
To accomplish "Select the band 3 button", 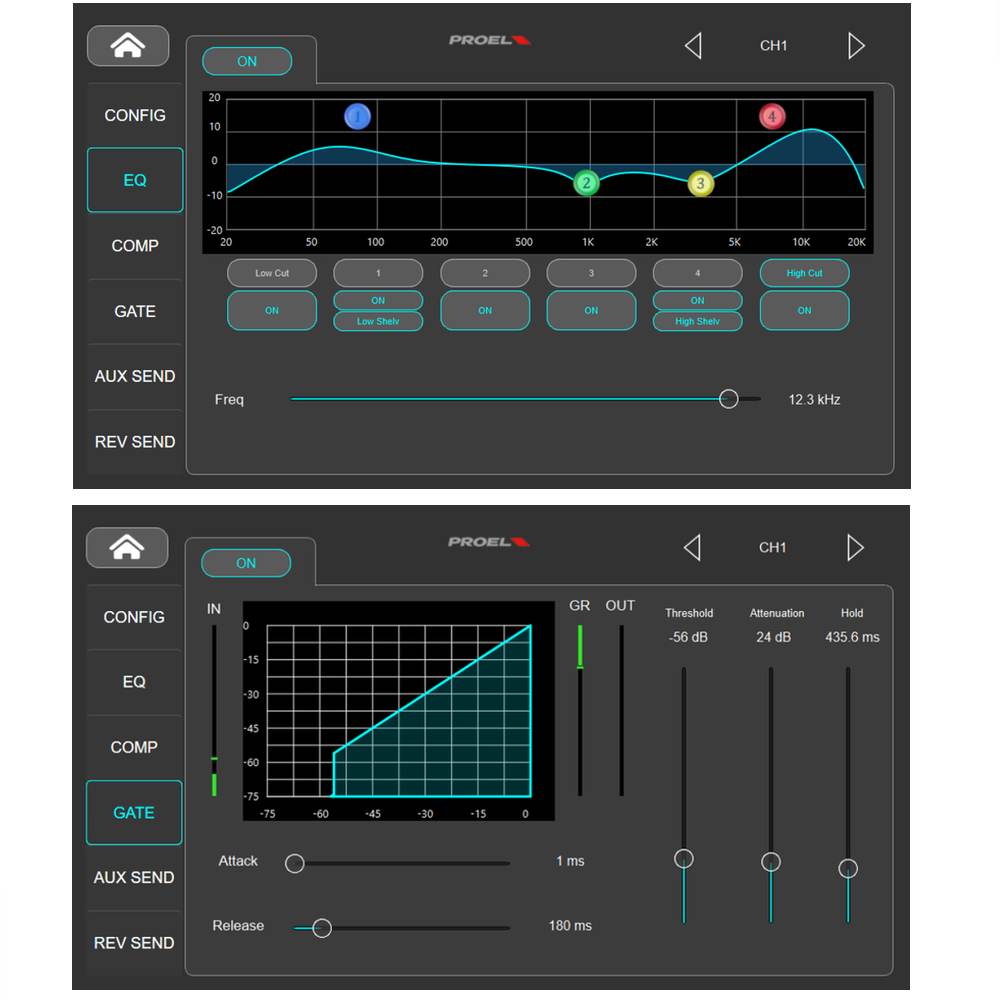I will (591, 273).
